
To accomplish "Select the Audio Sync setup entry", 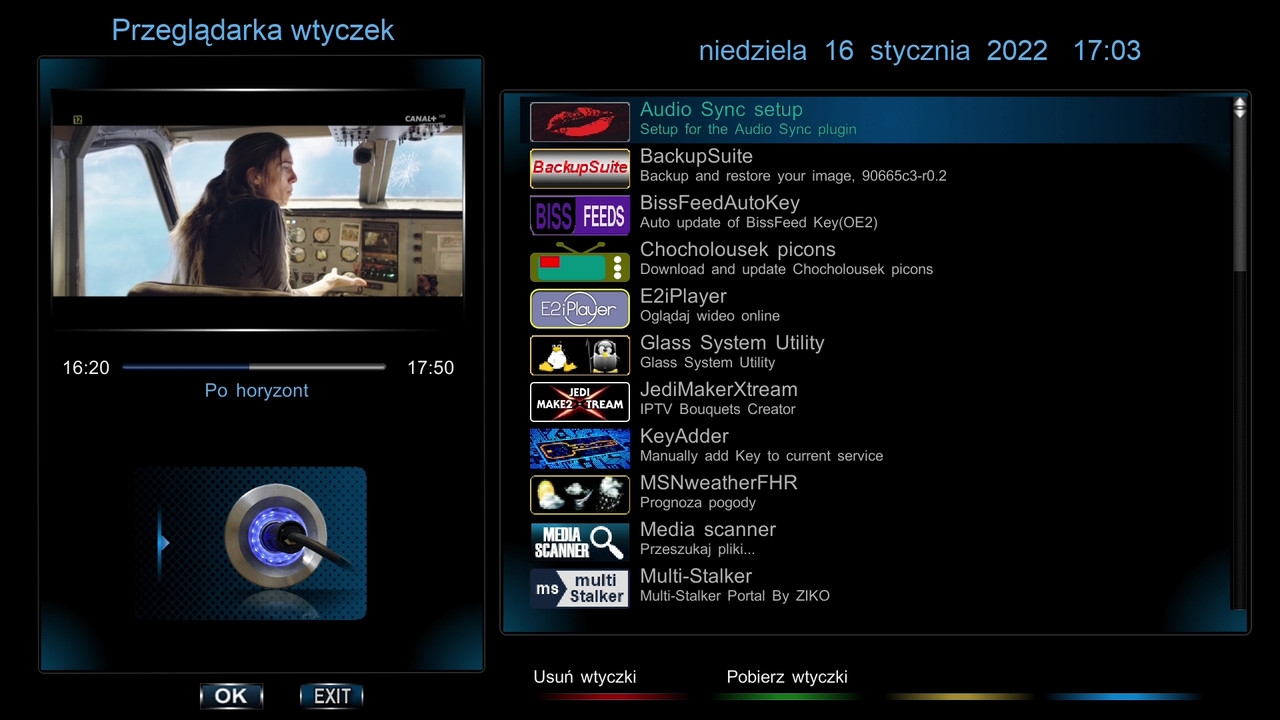I will (875, 119).
